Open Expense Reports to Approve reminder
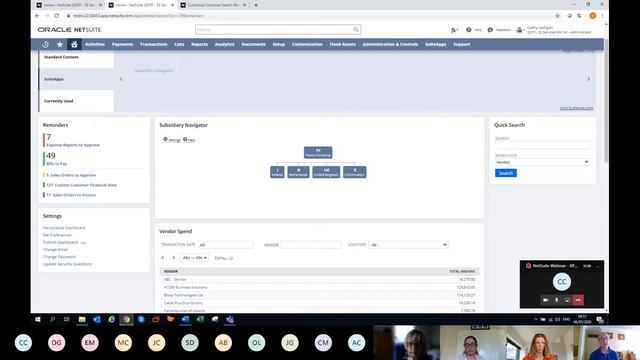640x360 pixels. point(73,145)
